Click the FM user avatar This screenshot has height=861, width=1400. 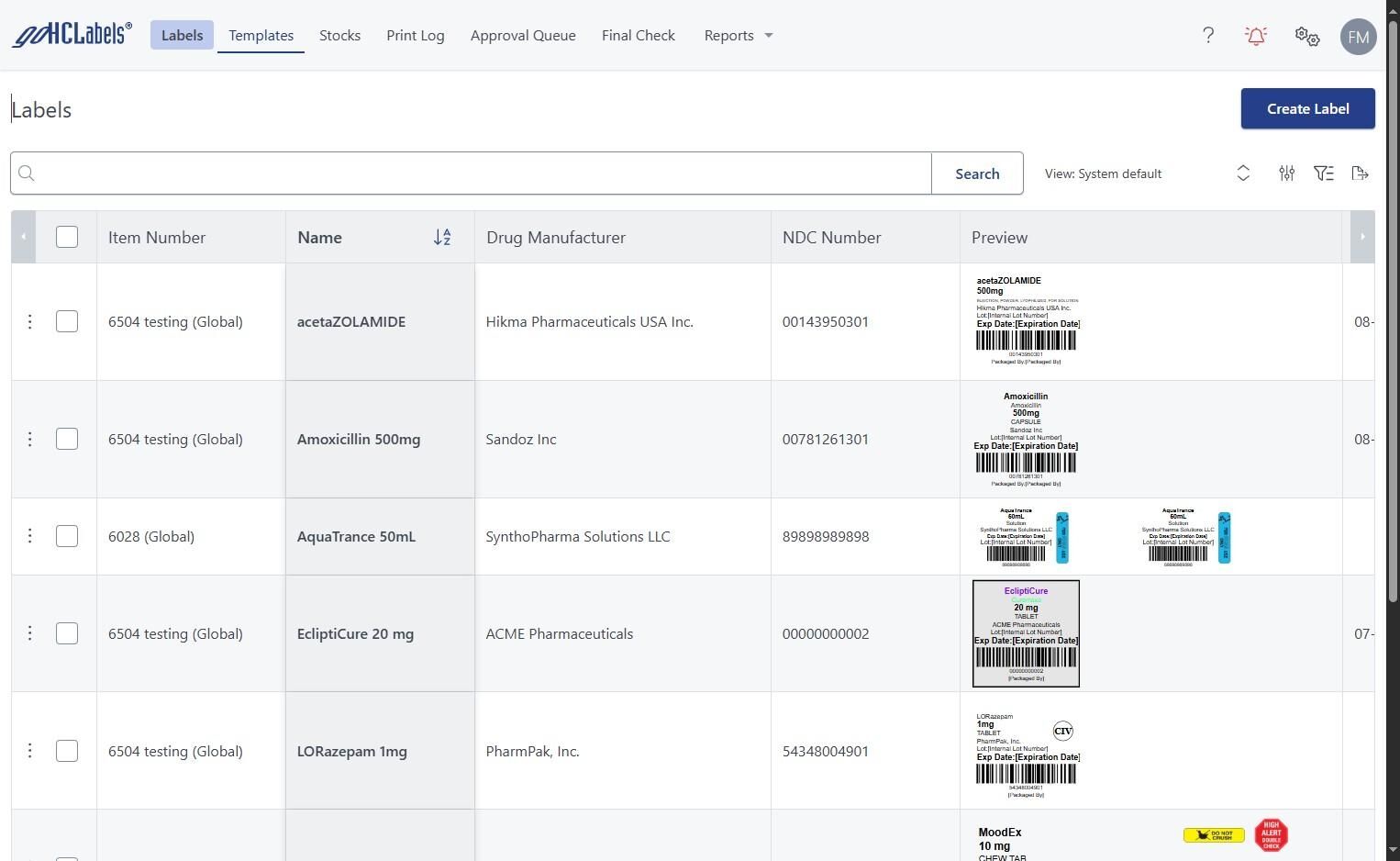coord(1358,37)
